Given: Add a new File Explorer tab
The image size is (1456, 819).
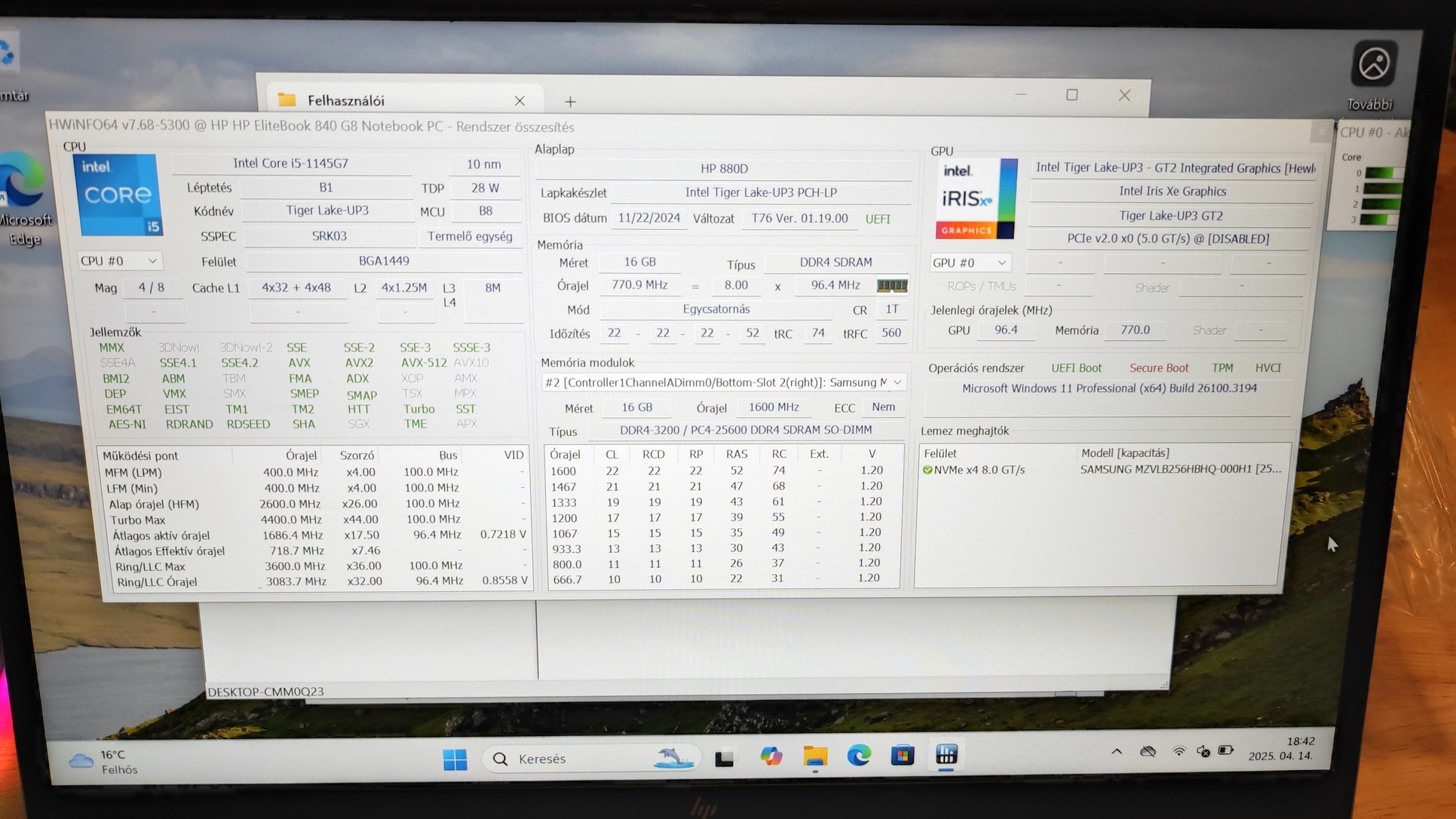Looking at the screenshot, I should coord(570,101).
